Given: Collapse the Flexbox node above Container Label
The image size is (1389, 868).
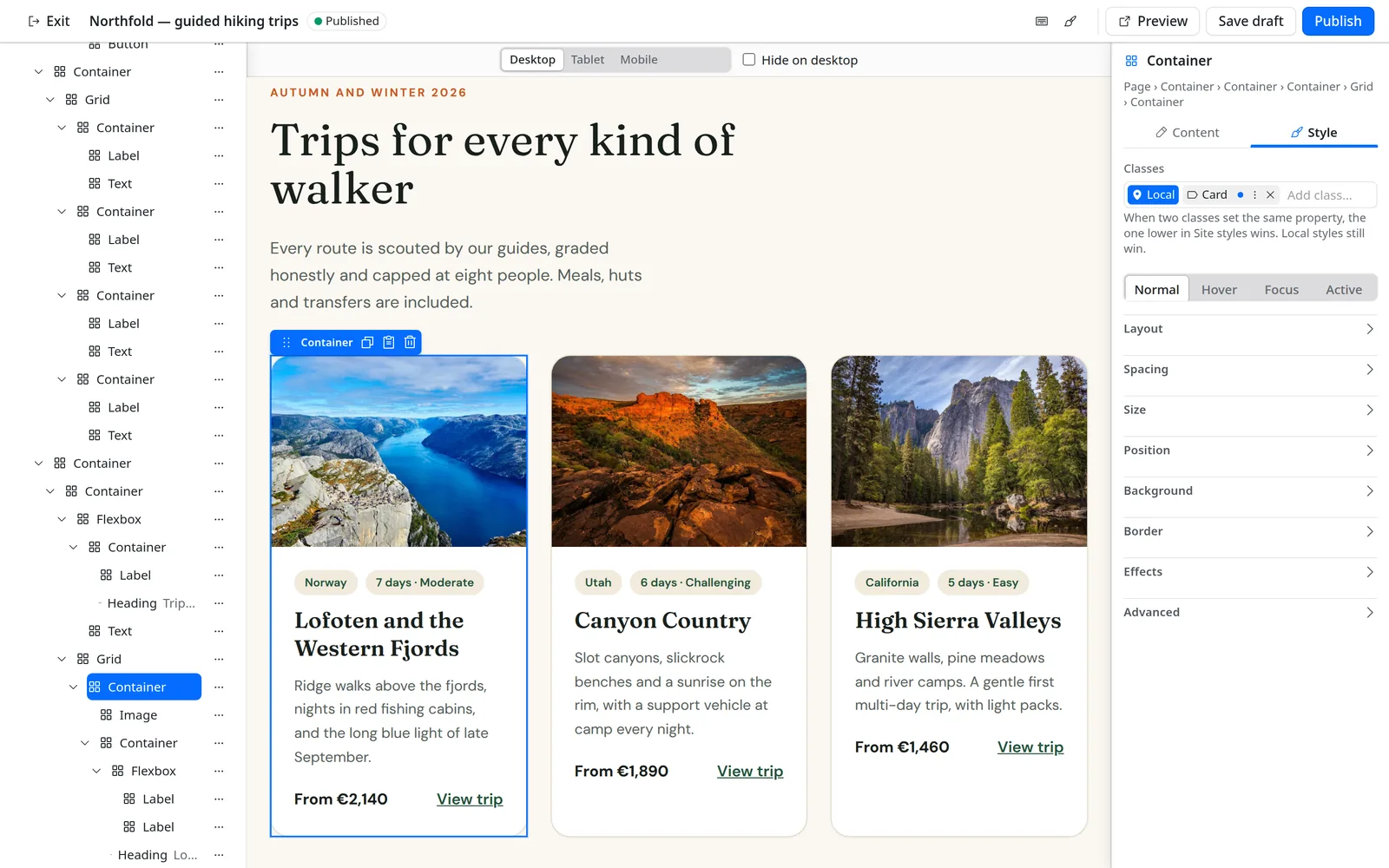Looking at the screenshot, I should [x=62, y=519].
